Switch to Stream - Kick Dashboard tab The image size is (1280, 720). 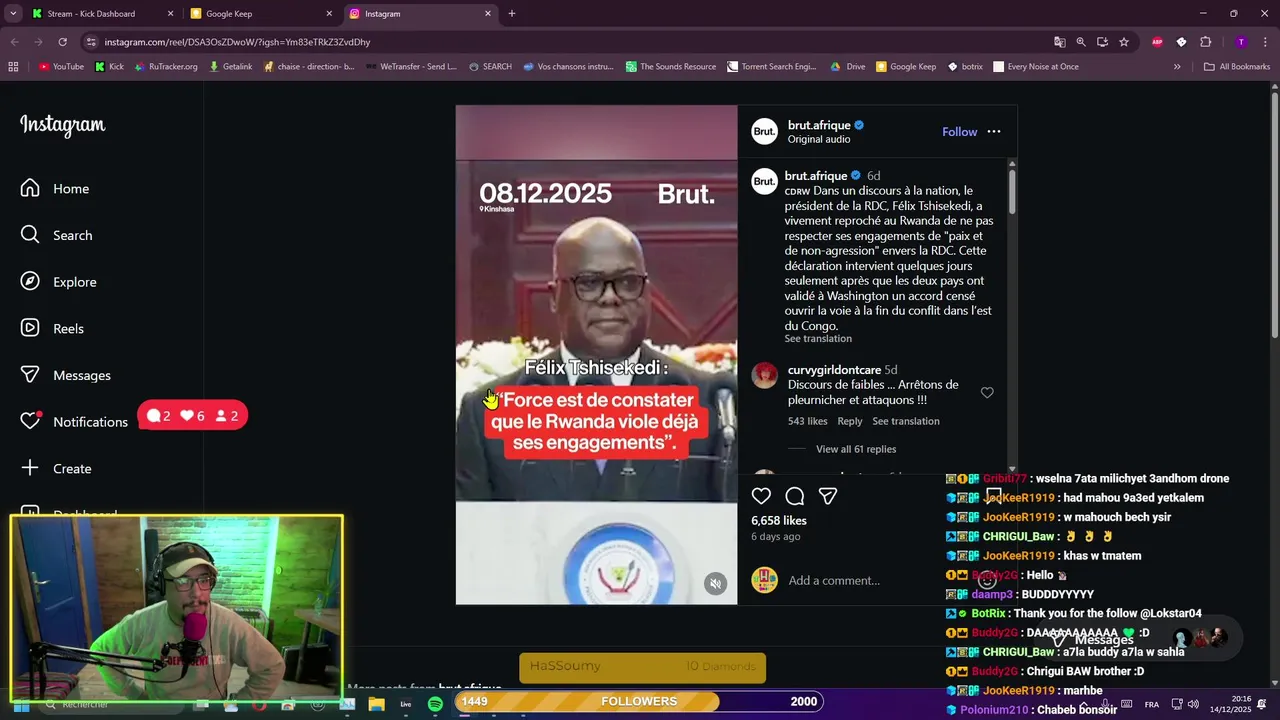(104, 14)
